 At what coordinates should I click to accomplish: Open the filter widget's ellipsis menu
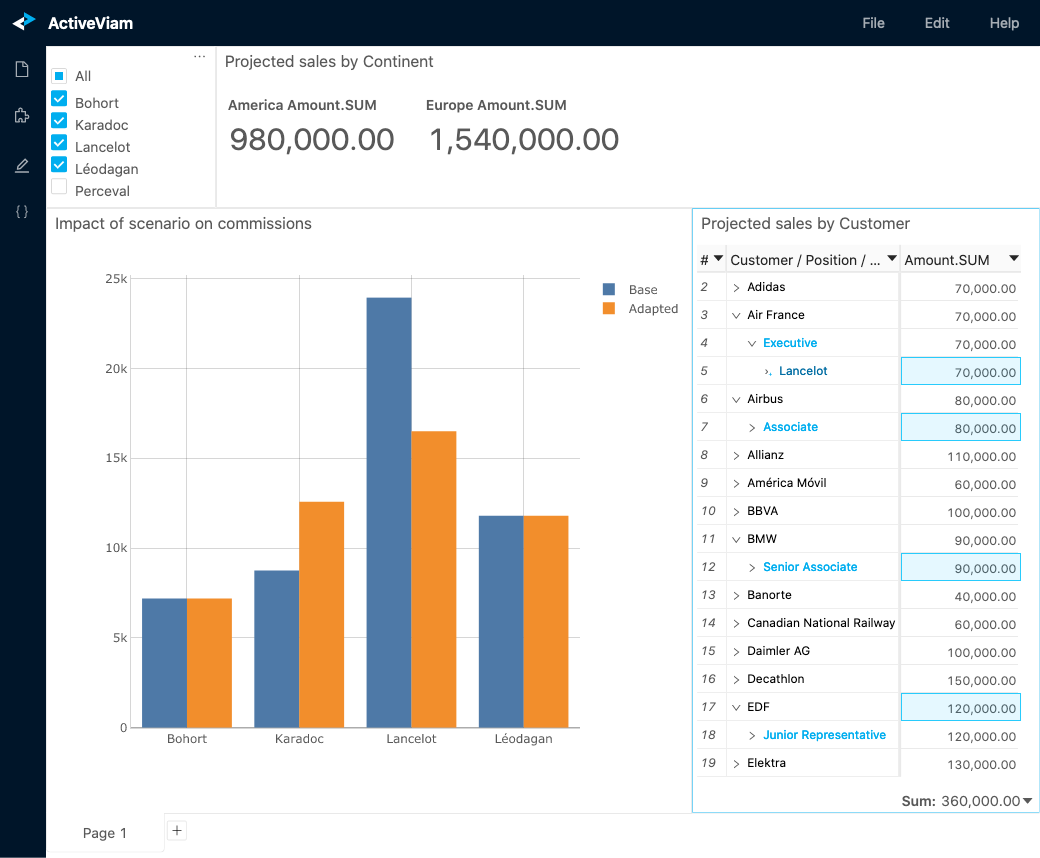tap(201, 57)
